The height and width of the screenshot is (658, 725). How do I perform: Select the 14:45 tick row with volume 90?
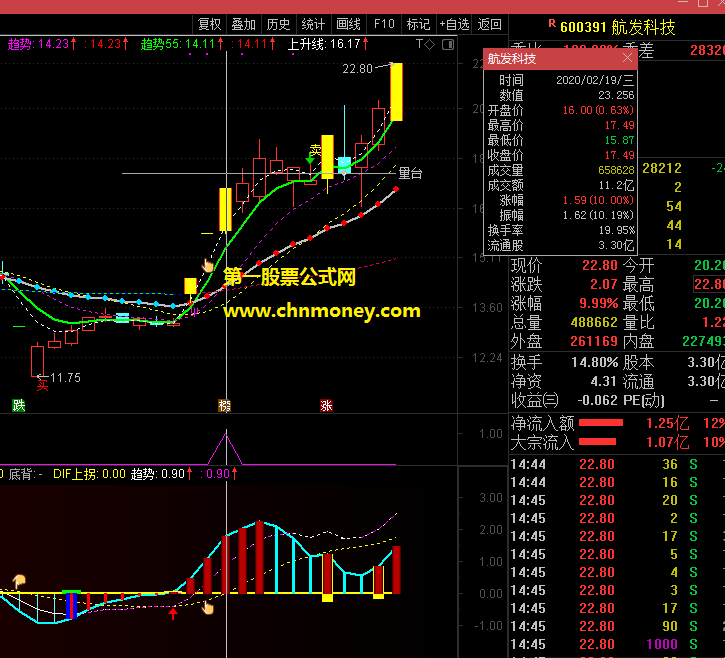point(617,626)
